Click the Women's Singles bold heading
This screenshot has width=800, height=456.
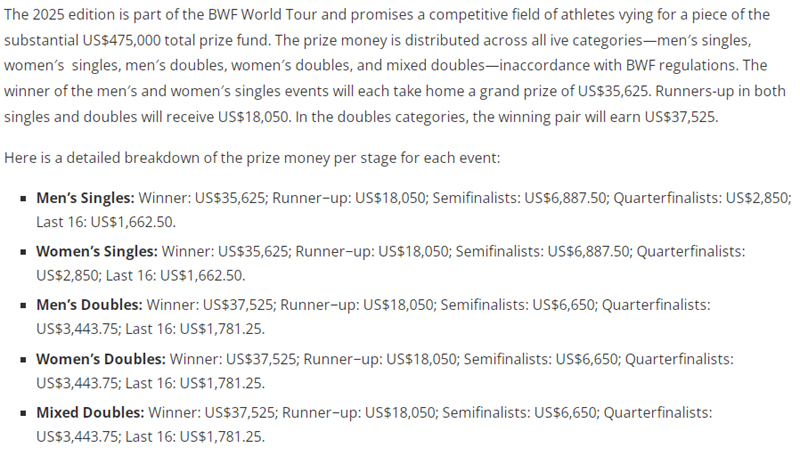(x=97, y=251)
